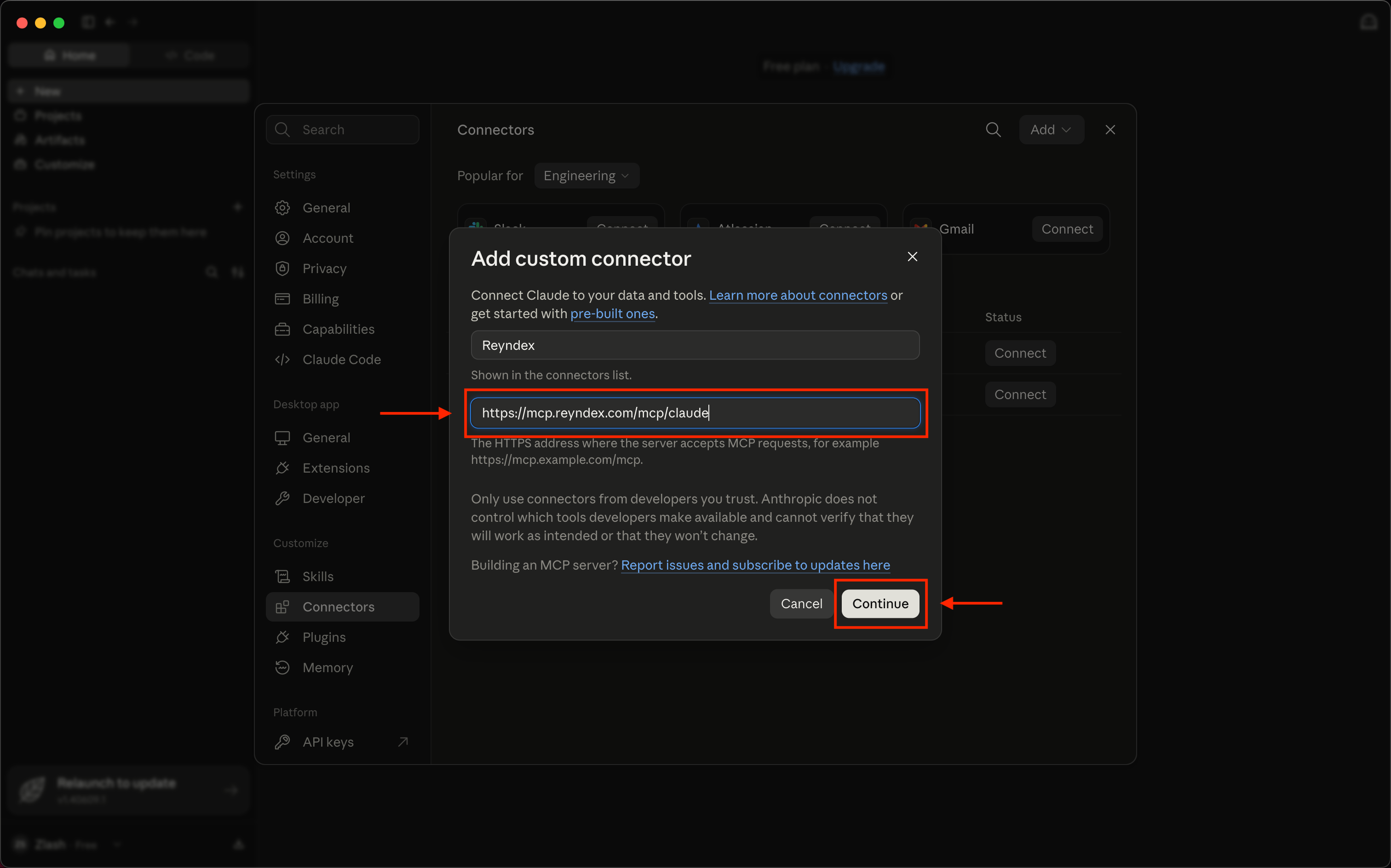Click the memory icon beside Memory

pyautogui.click(x=282, y=668)
